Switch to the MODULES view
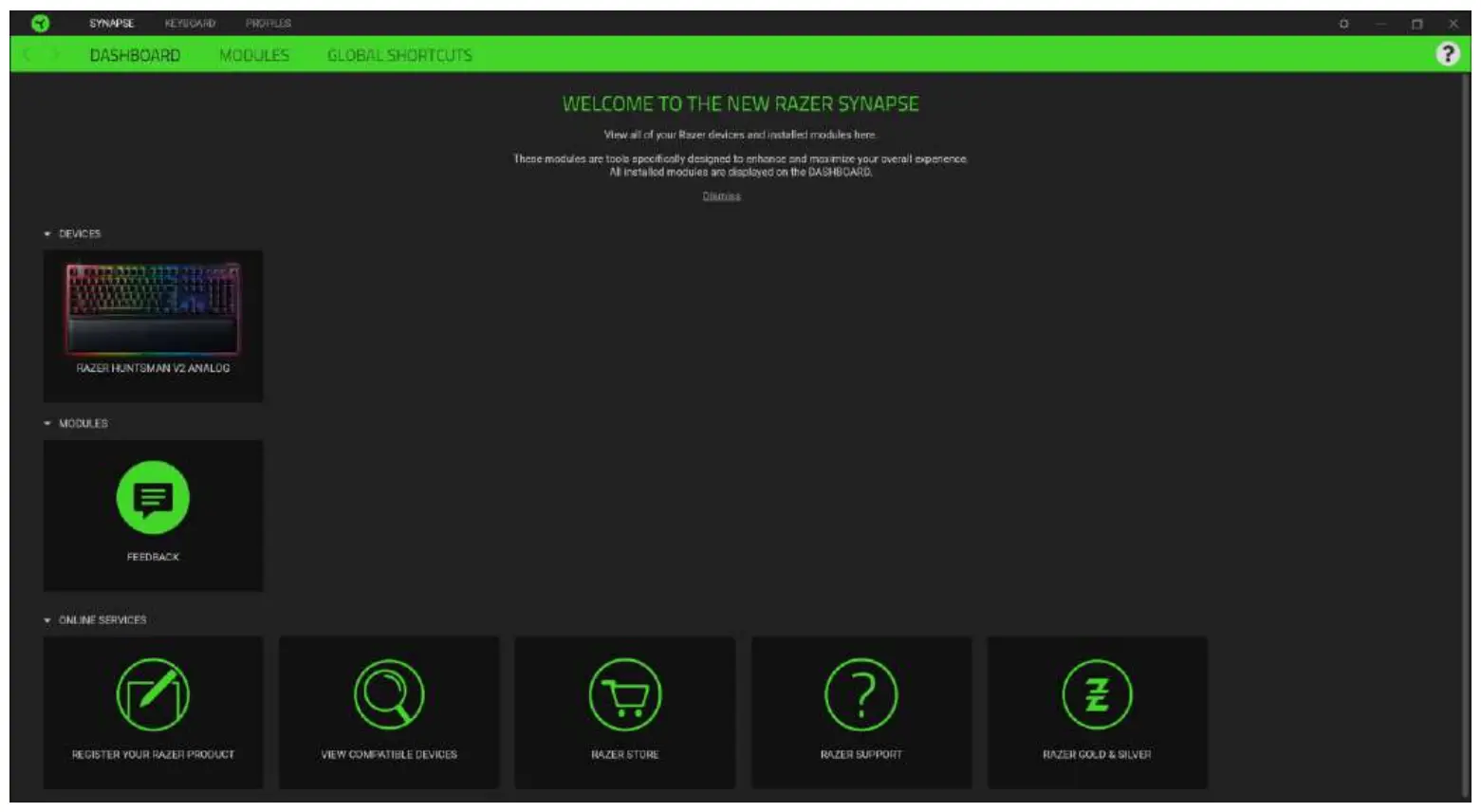 (253, 55)
